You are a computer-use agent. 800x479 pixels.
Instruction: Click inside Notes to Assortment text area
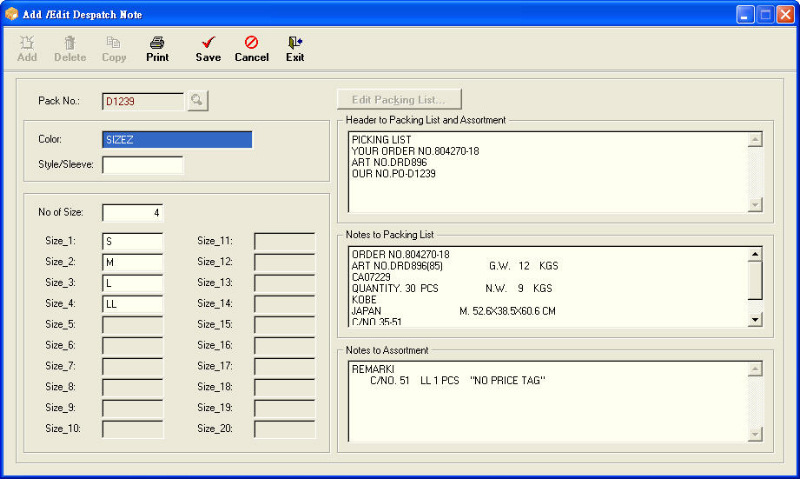pos(548,401)
